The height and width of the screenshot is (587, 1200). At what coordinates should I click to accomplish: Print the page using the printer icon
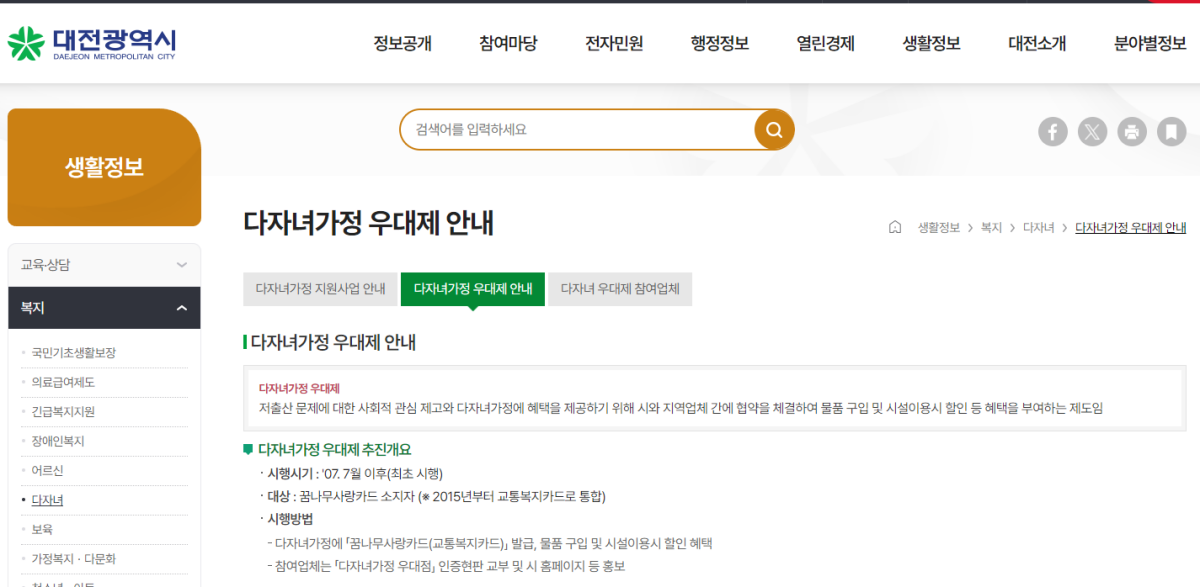pos(1132,131)
